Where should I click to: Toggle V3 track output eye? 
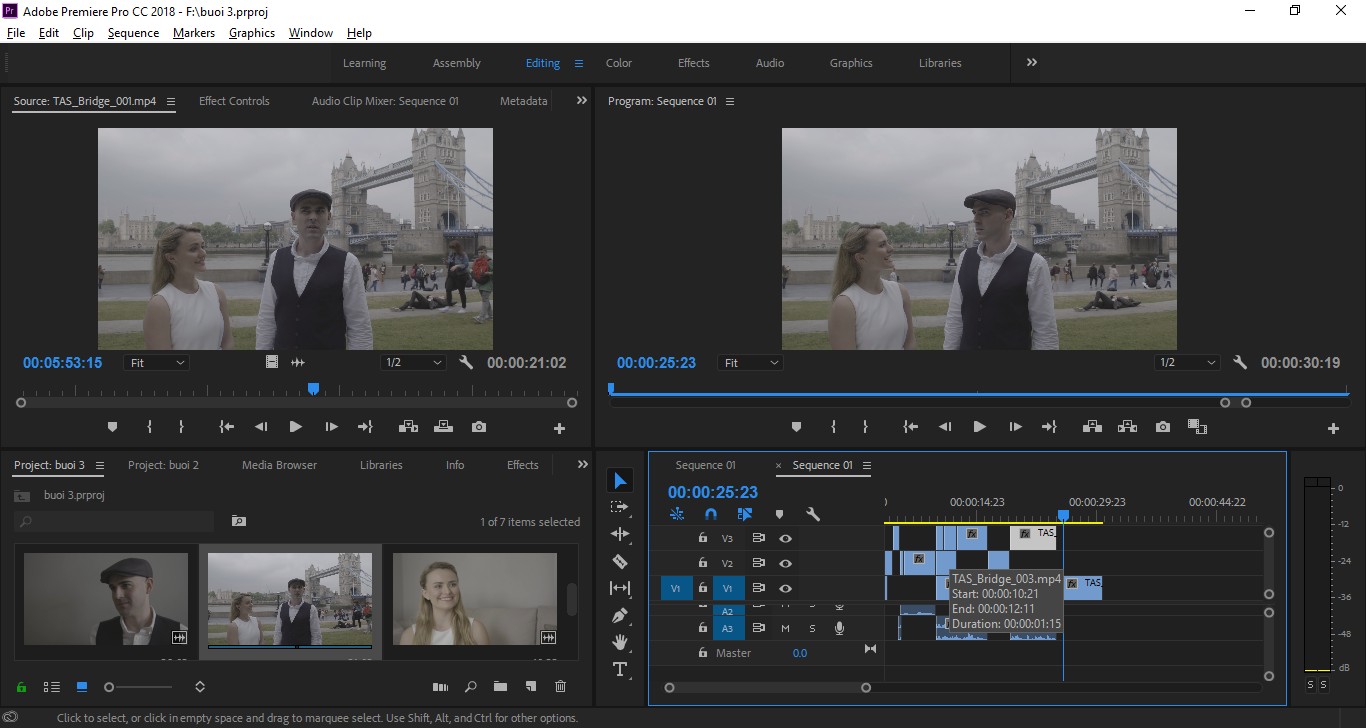tap(786, 538)
